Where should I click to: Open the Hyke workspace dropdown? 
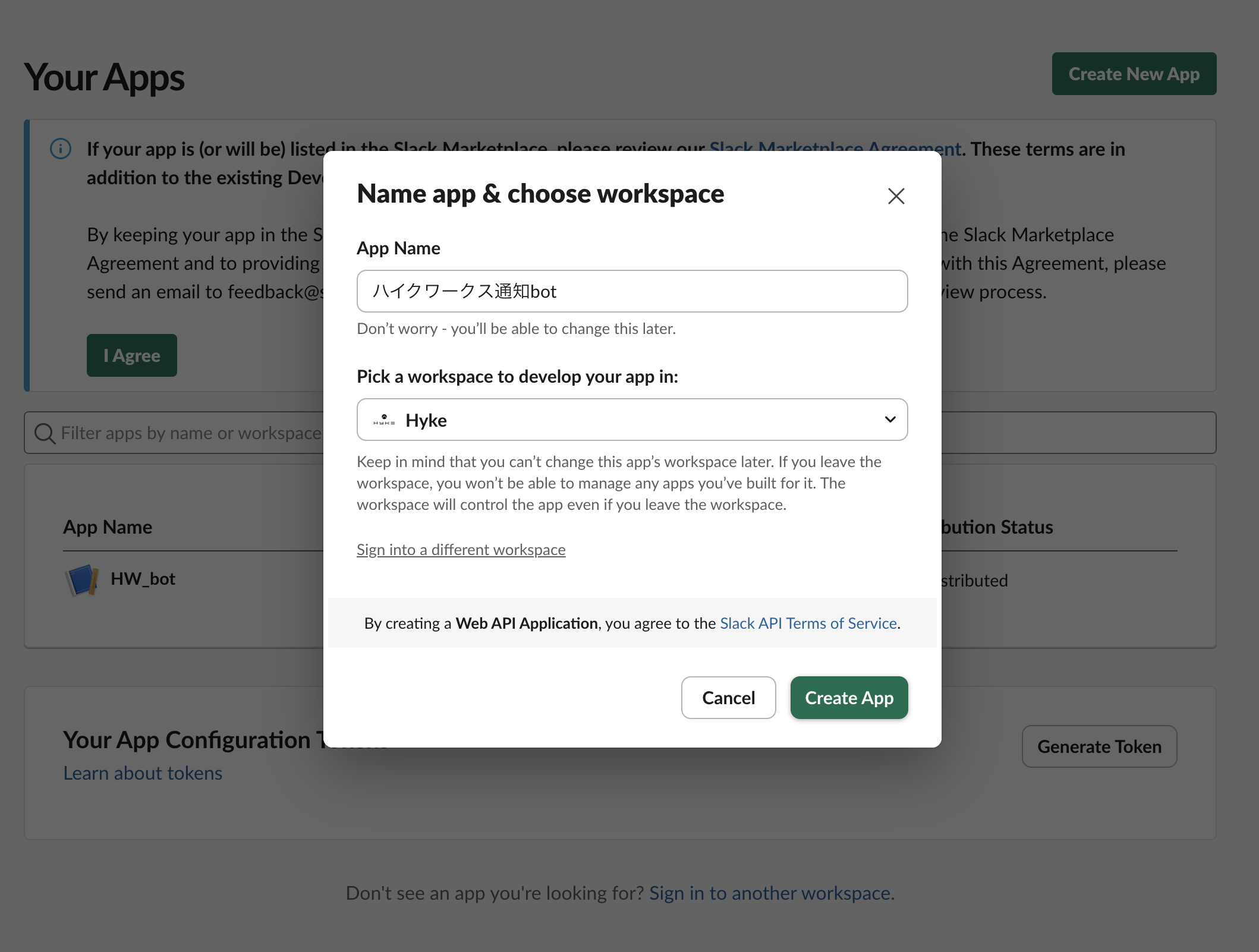point(632,420)
